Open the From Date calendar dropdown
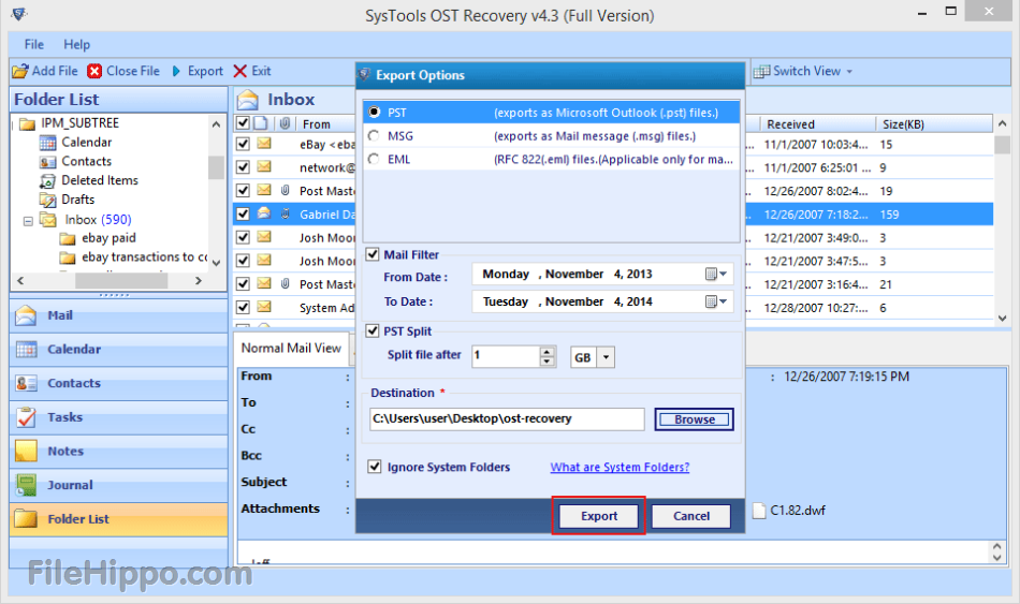1020x604 pixels. pos(716,274)
